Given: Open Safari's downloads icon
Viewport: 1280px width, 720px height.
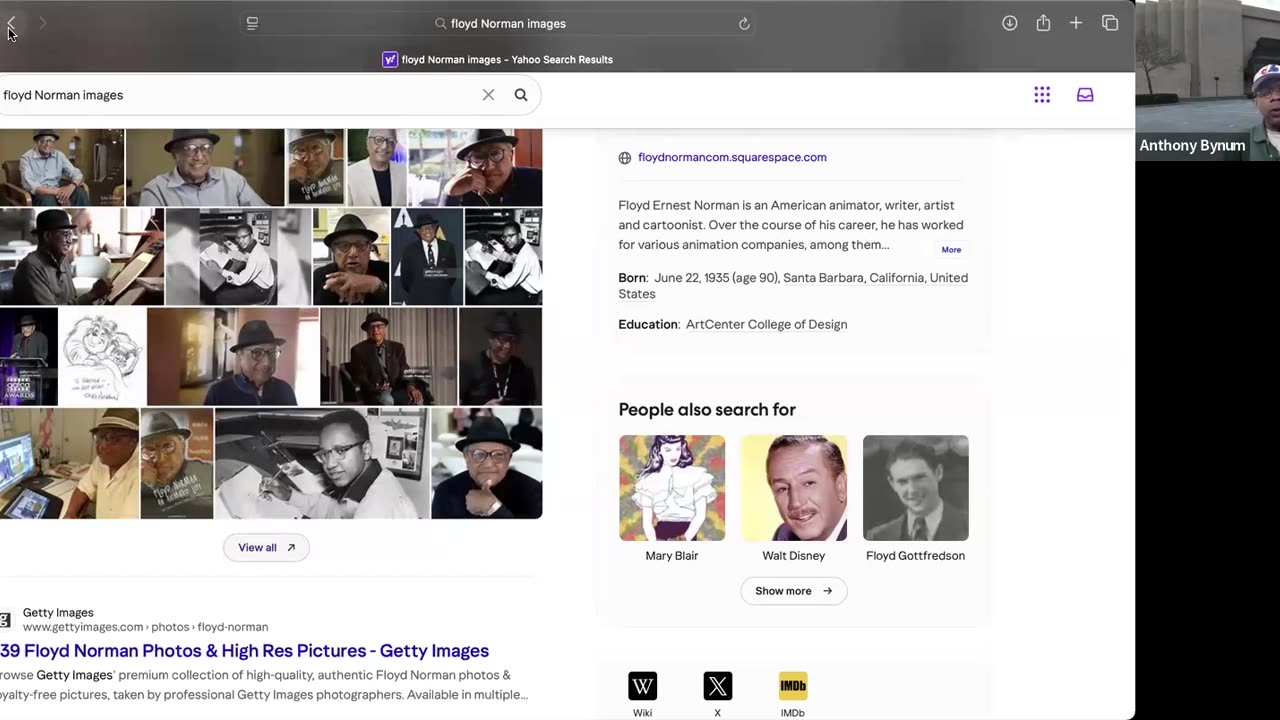Looking at the screenshot, I should click(1010, 23).
